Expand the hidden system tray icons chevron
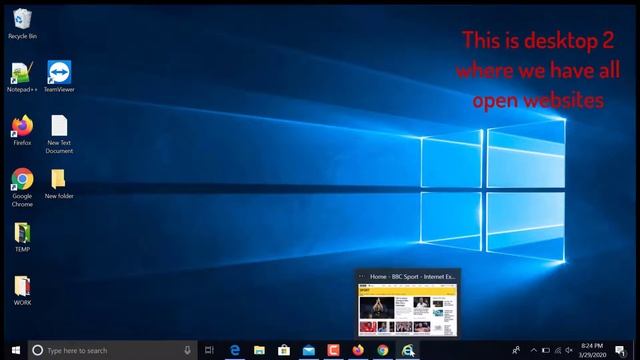 533,350
